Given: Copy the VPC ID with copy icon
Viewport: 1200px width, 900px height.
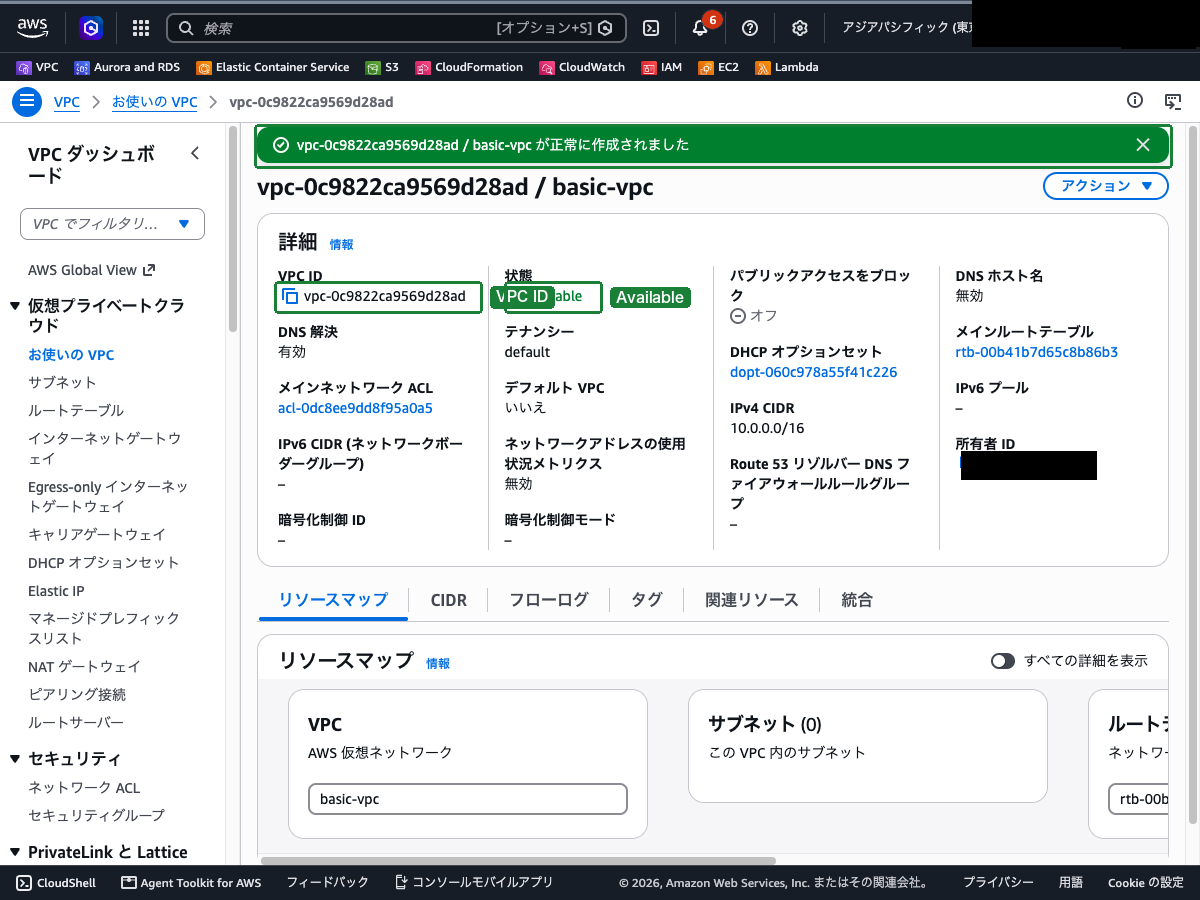Looking at the screenshot, I should (290, 297).
